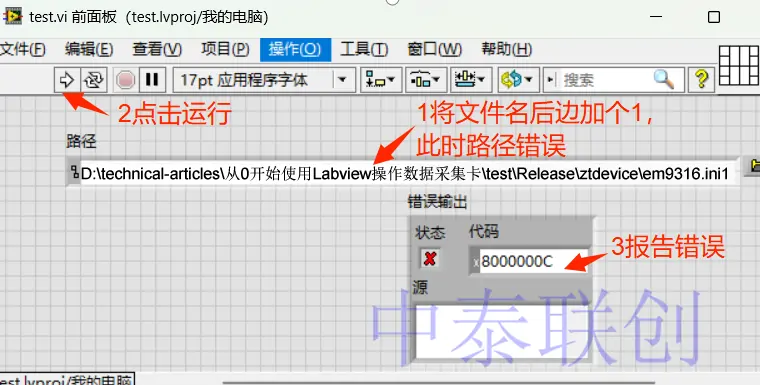Open the 帮助(H) menu
This screenshot has width=760, height=385.
[x=507, y=49]
